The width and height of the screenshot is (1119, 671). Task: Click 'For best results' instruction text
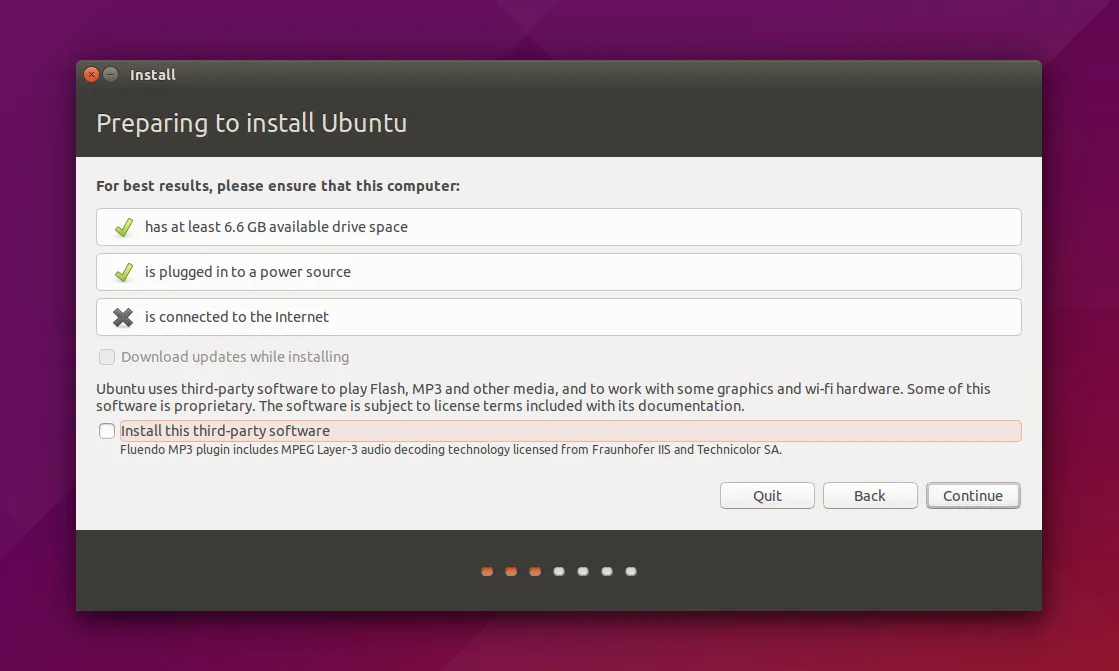278,186
